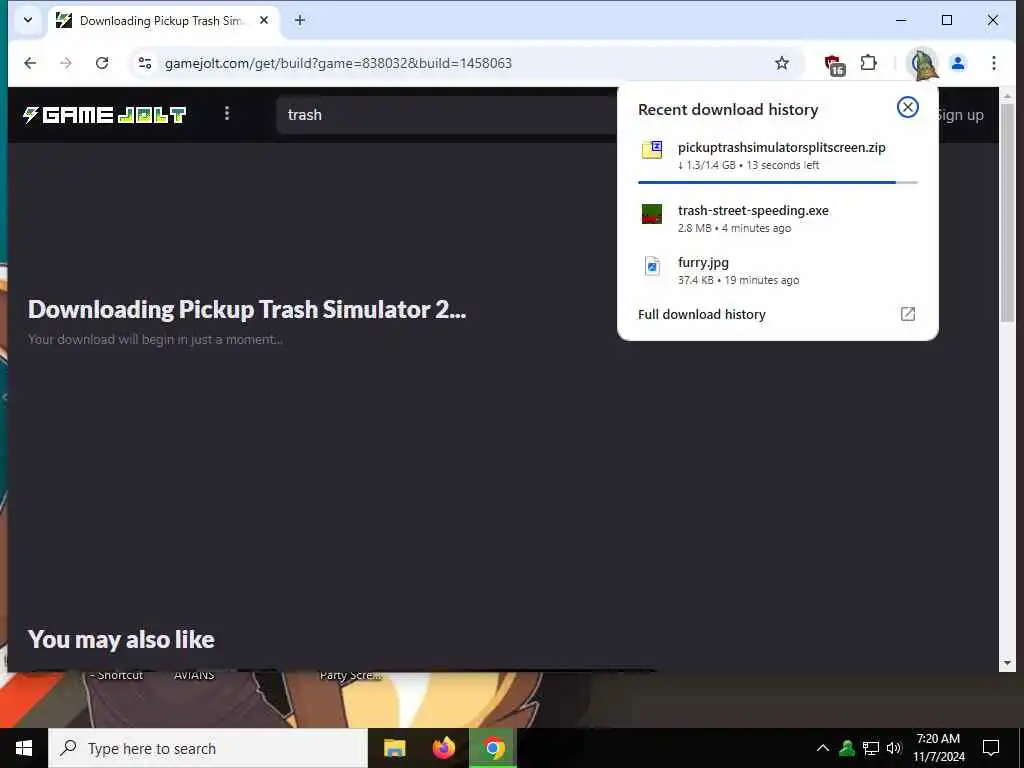This screenshot has width=1024, height=768.
Task: View site information icon in address bar
Action: click(x=145, y=63)
